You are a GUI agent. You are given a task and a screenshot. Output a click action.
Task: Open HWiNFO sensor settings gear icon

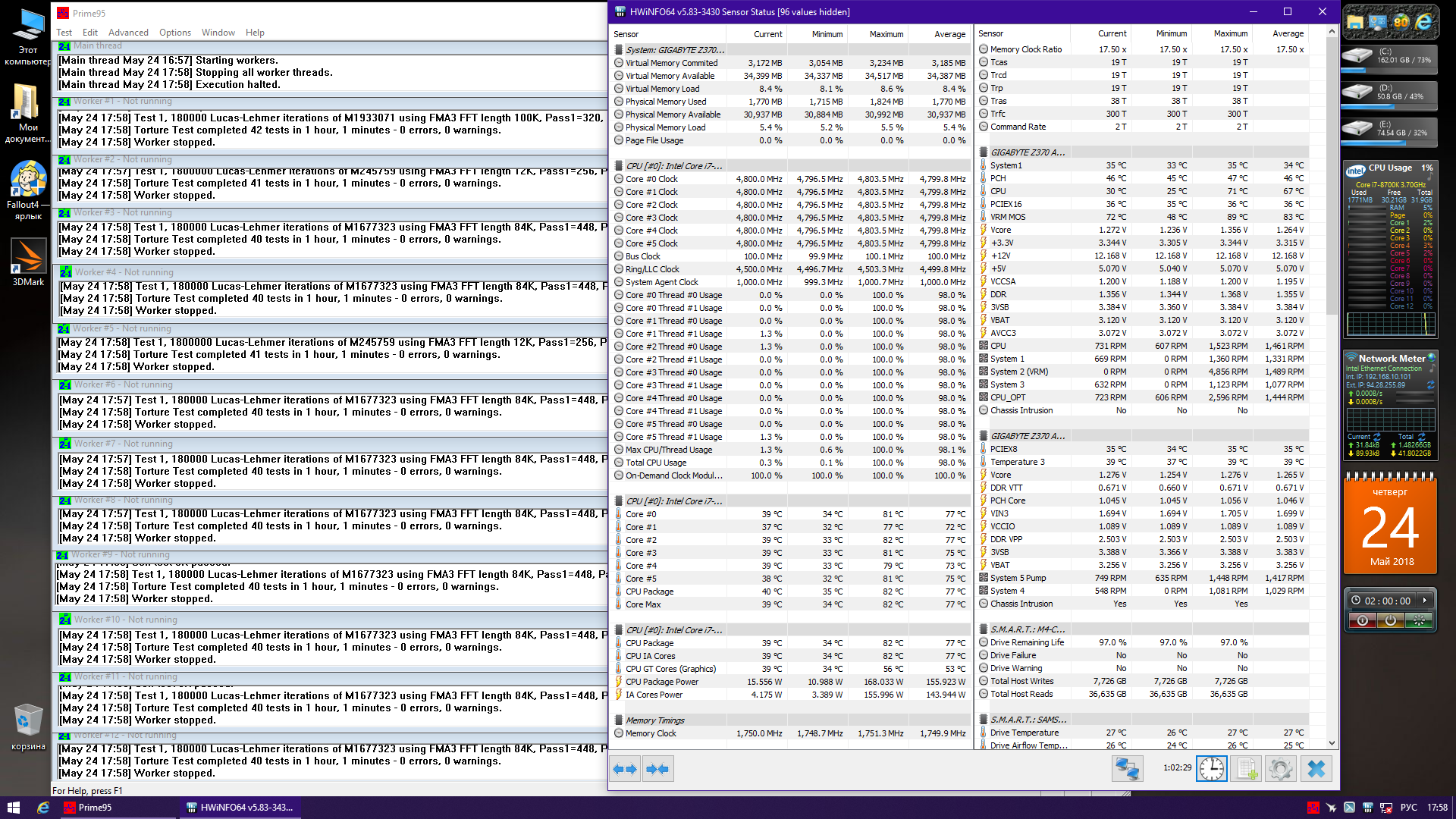click(x=1281, y=769)
